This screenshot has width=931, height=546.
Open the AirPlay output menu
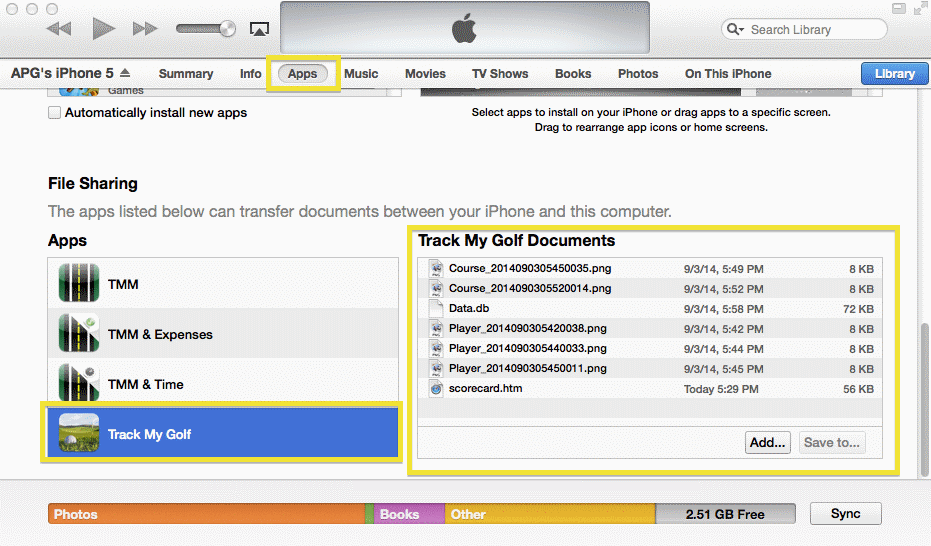pyautogui.click(x=259, y=28)
